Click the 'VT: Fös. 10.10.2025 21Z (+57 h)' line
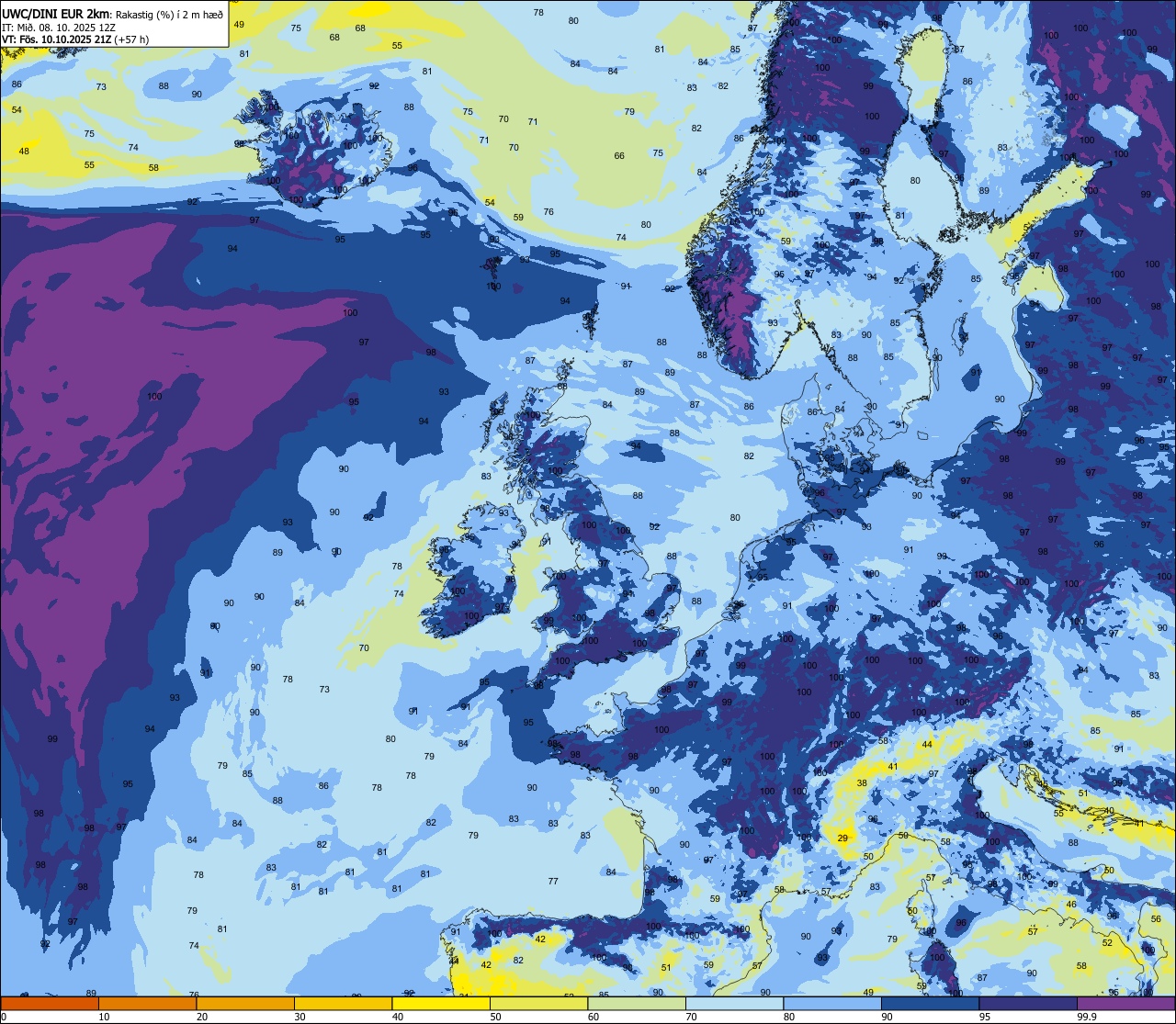The width and height of the screenshot is (1176, 1024). click(x=75, y=39)
